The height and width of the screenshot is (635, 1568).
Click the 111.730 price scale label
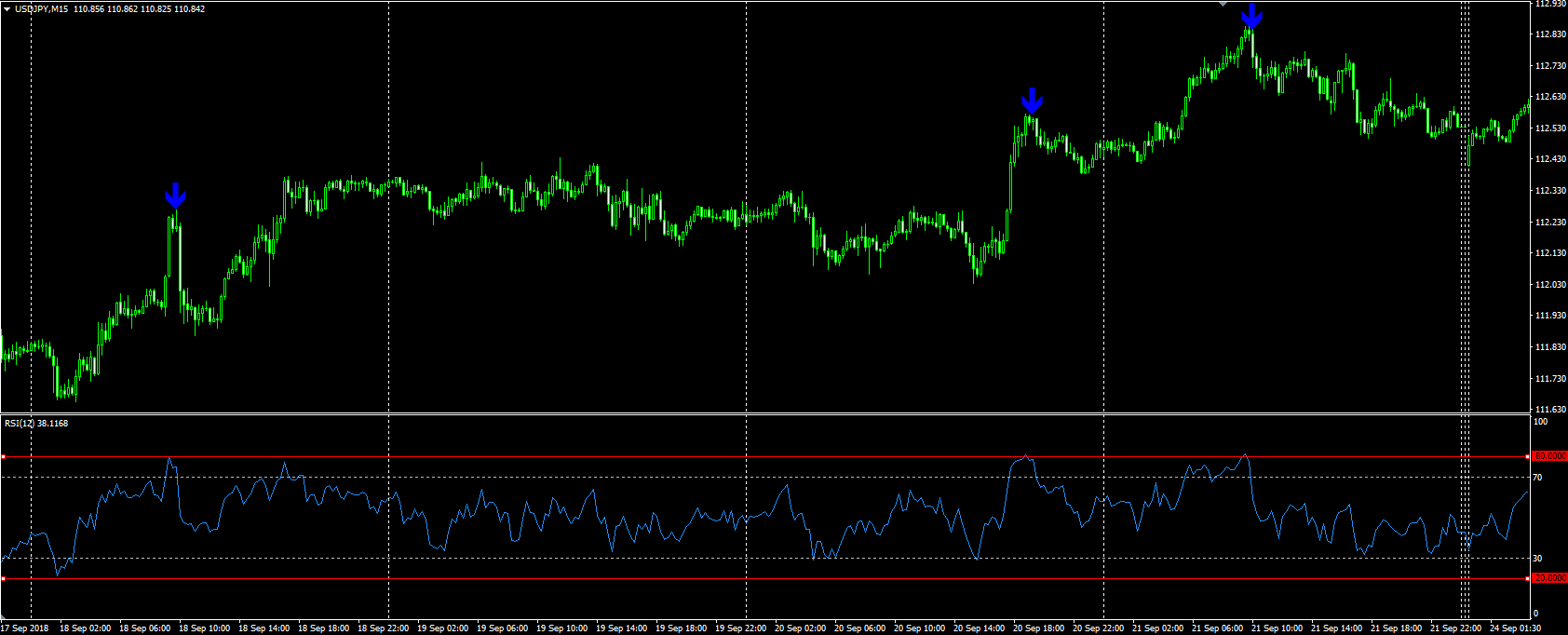pyautogui.click(x=1549, y=379)
